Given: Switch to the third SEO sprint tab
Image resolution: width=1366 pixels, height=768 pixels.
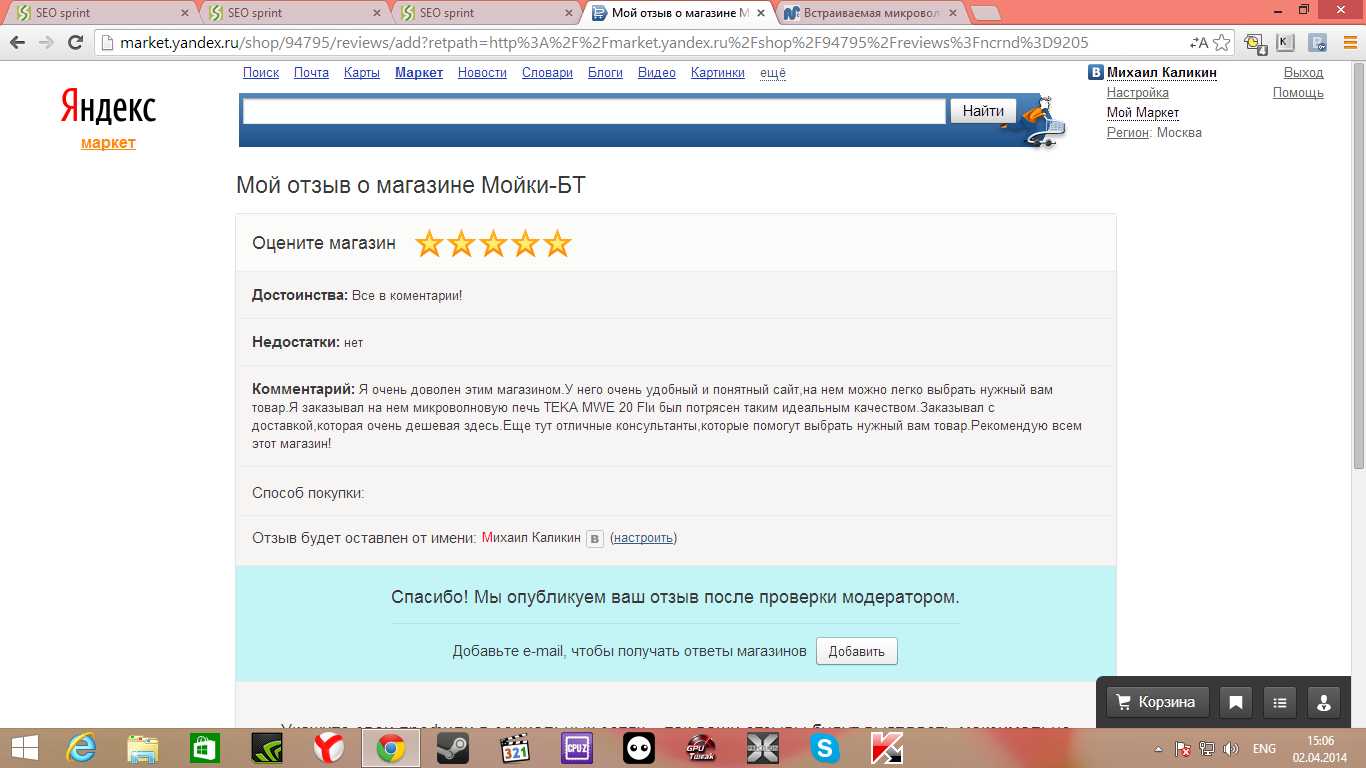Looking at the screenshot, I should pos(484,13).
